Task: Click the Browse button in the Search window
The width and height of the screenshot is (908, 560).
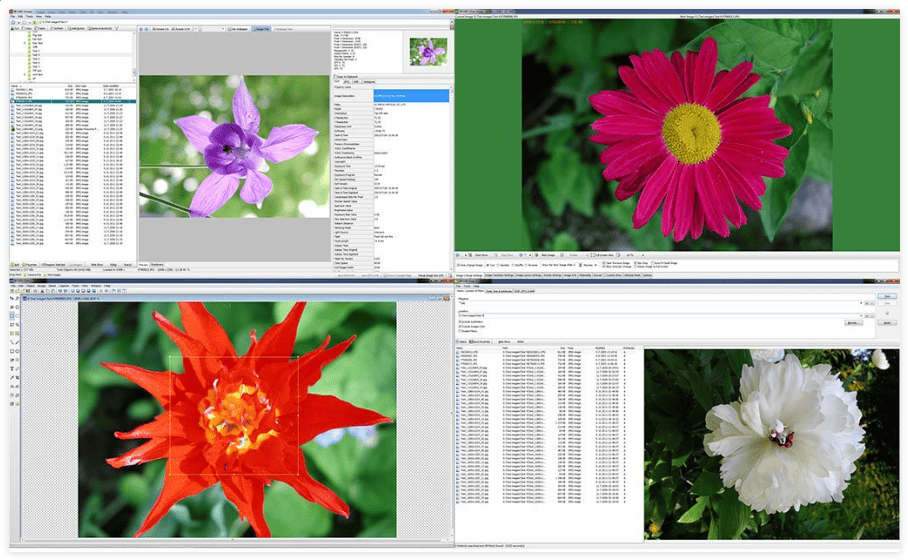Action: [854, 323]
